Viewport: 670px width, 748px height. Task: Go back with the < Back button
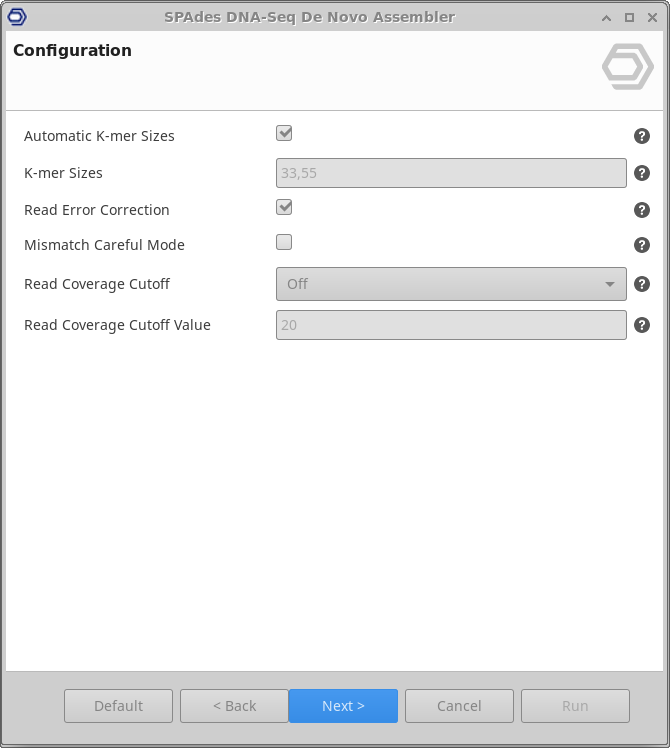coord(234,706)
